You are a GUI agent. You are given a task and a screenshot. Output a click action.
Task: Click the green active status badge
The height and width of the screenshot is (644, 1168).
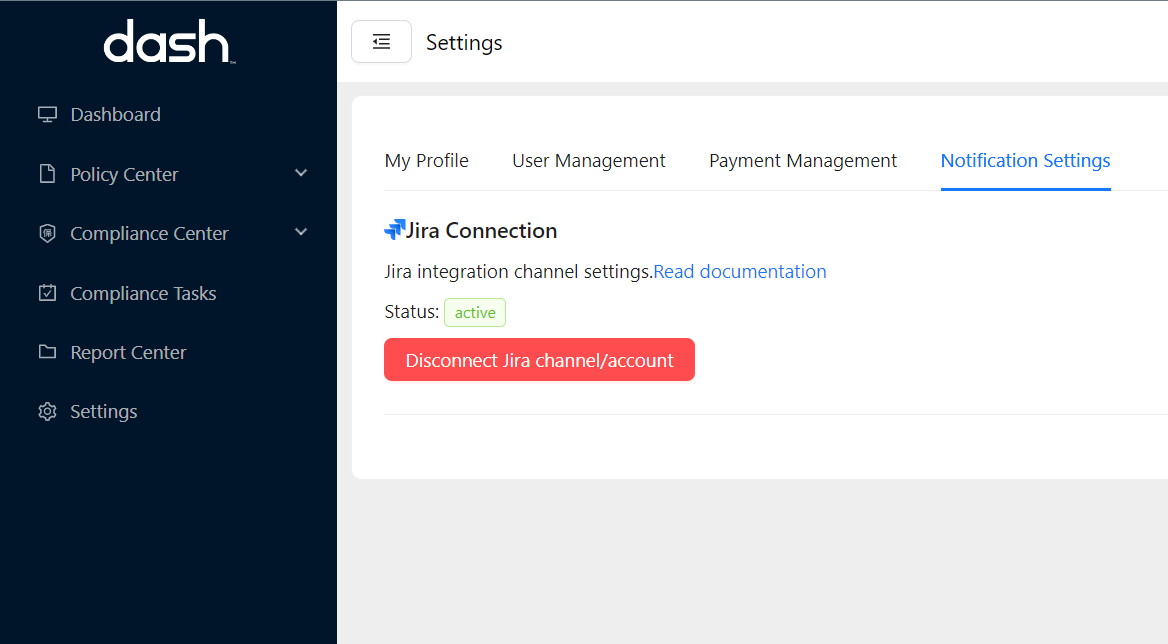click(x=475, y=312)
